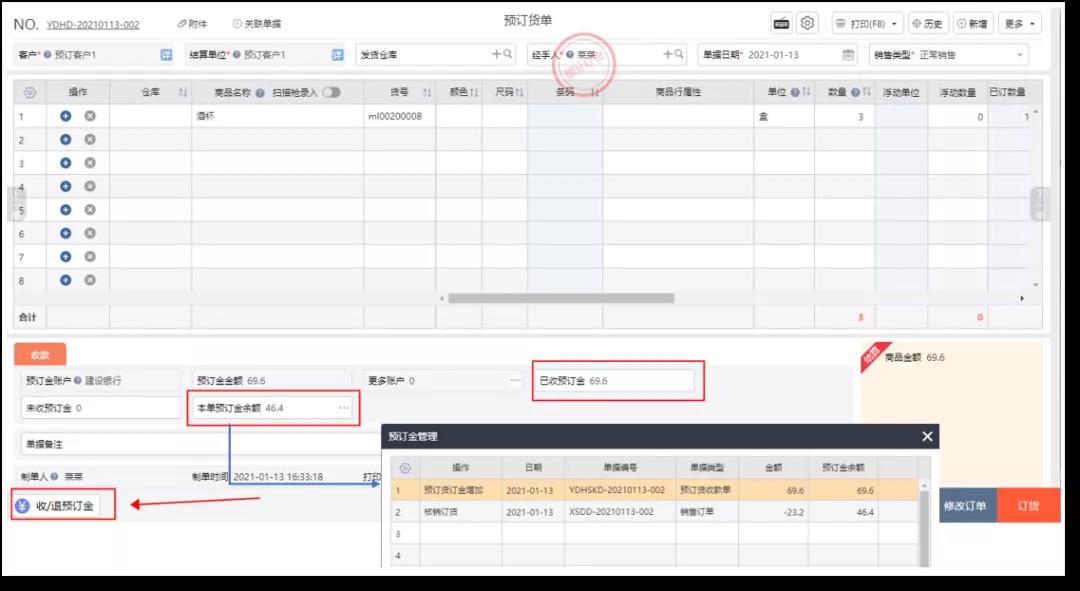Expand the 销售类型 combo box
Screen dimensions: 1080x591
tap(948, 54)
